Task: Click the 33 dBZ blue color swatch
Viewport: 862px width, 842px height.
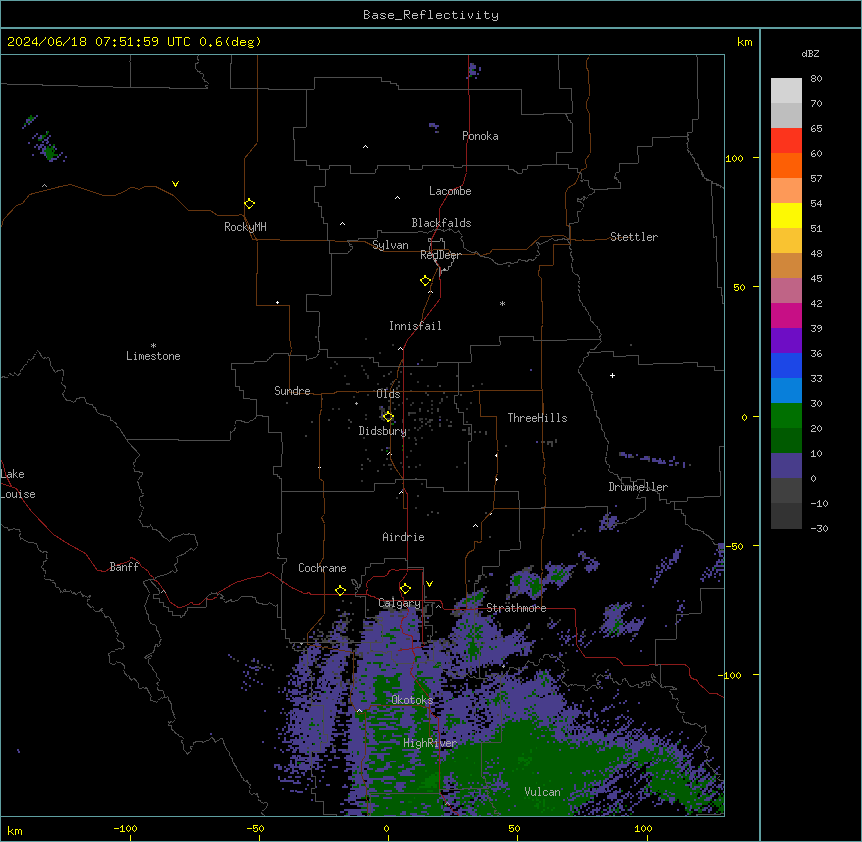Action: pos(786,390)
